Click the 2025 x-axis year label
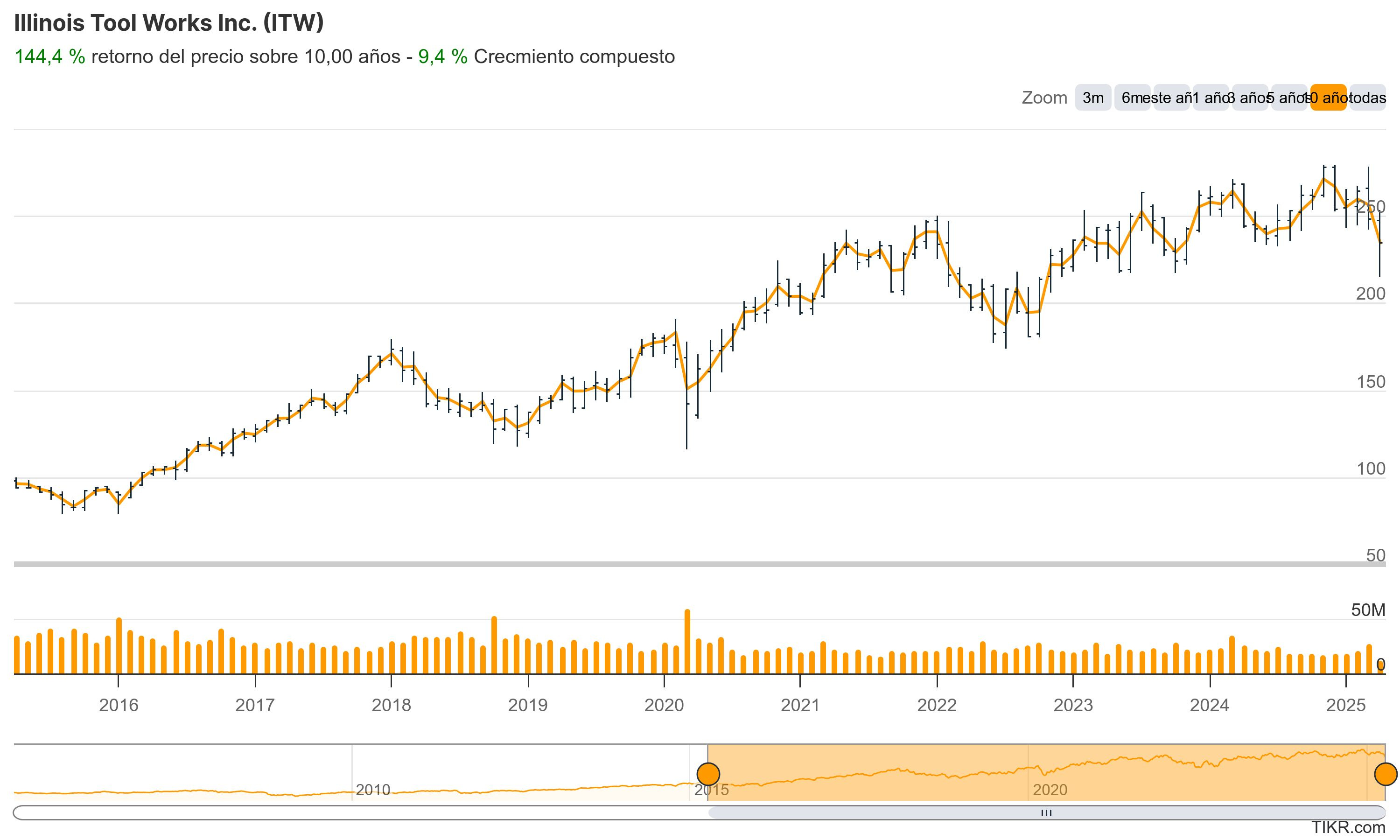Viewport: 1400px width, 840px height. (x=1346, y=705)
